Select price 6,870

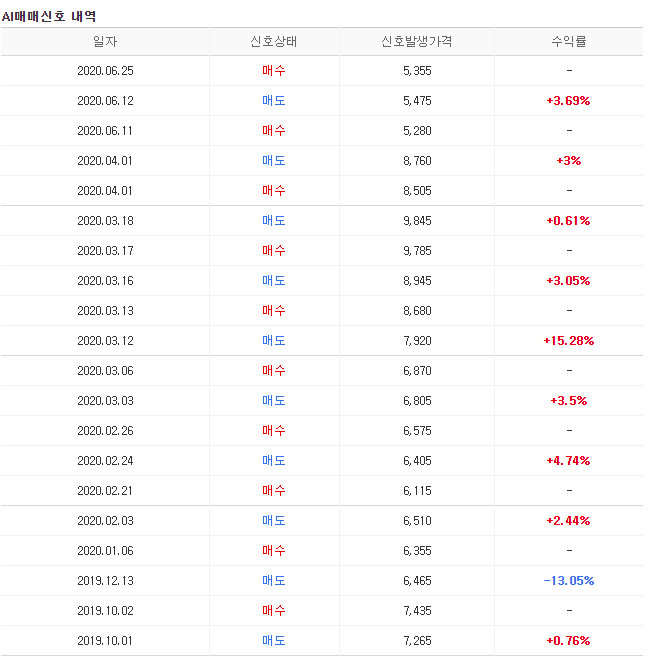click(417, 371)
